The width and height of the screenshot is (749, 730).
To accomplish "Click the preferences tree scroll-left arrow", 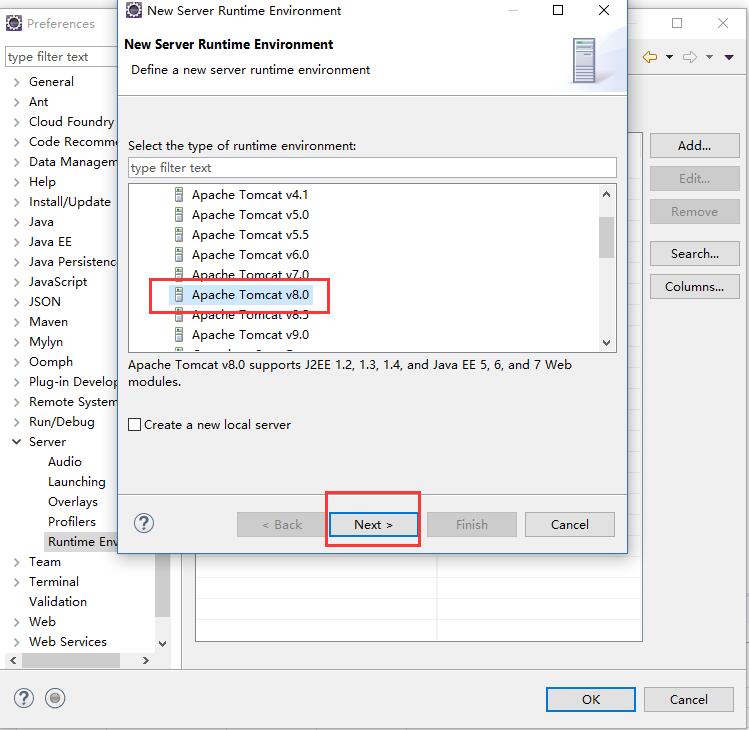I will [x=13, y=661].
